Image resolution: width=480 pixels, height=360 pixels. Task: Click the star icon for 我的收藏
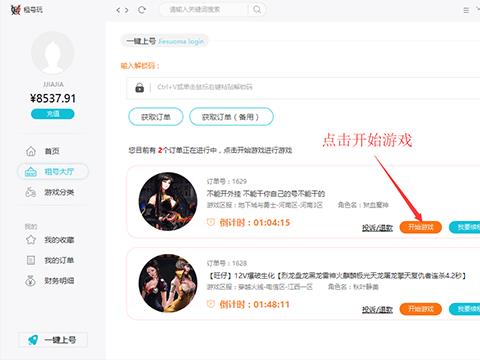[31, 240]
